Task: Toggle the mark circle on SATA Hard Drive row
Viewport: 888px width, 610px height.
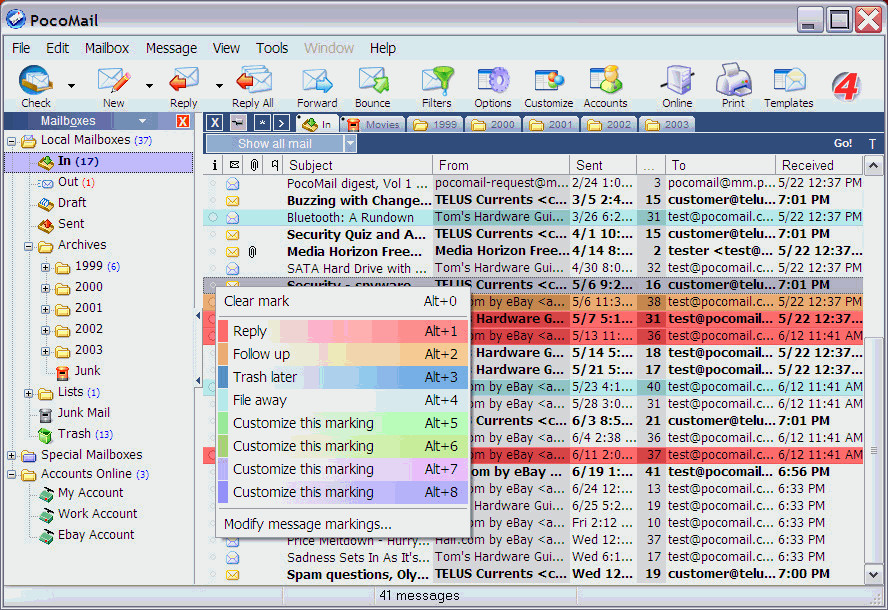Action: (213, 268)
